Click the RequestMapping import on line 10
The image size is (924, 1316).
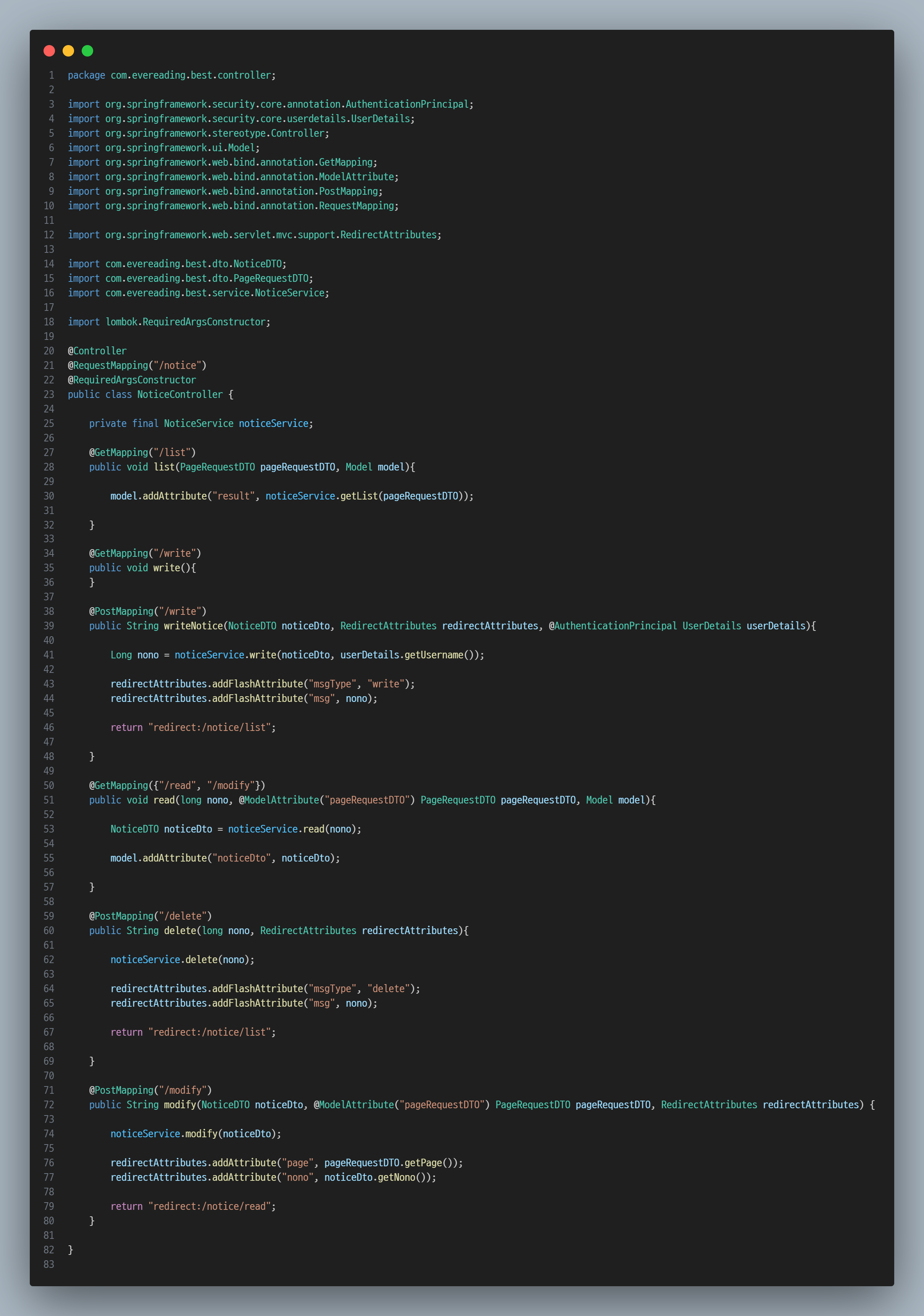point(233,206)
